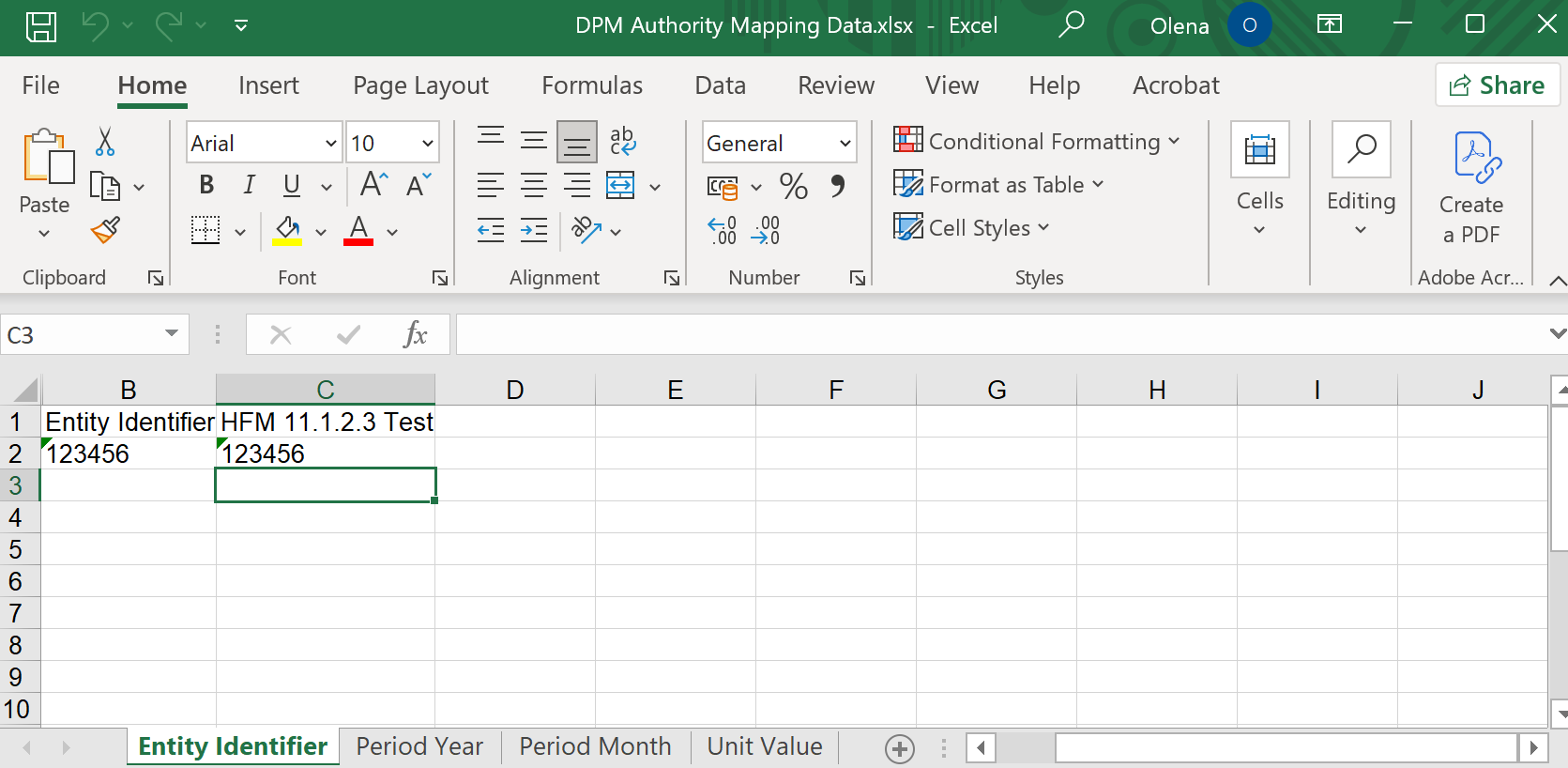Click the Increase Indent icon
1568x768 pixels.
coord(533,230)
